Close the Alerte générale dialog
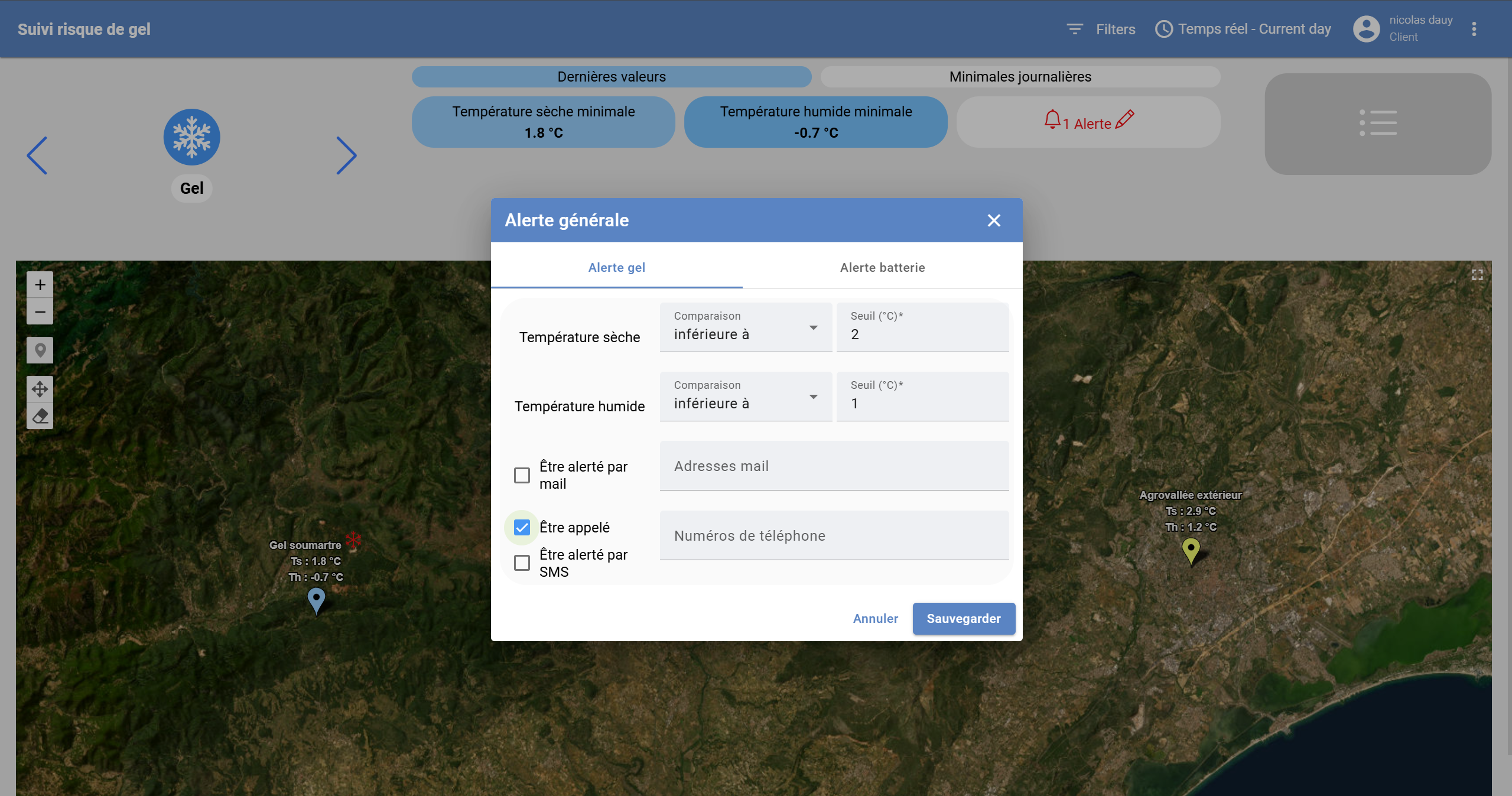 994,220
